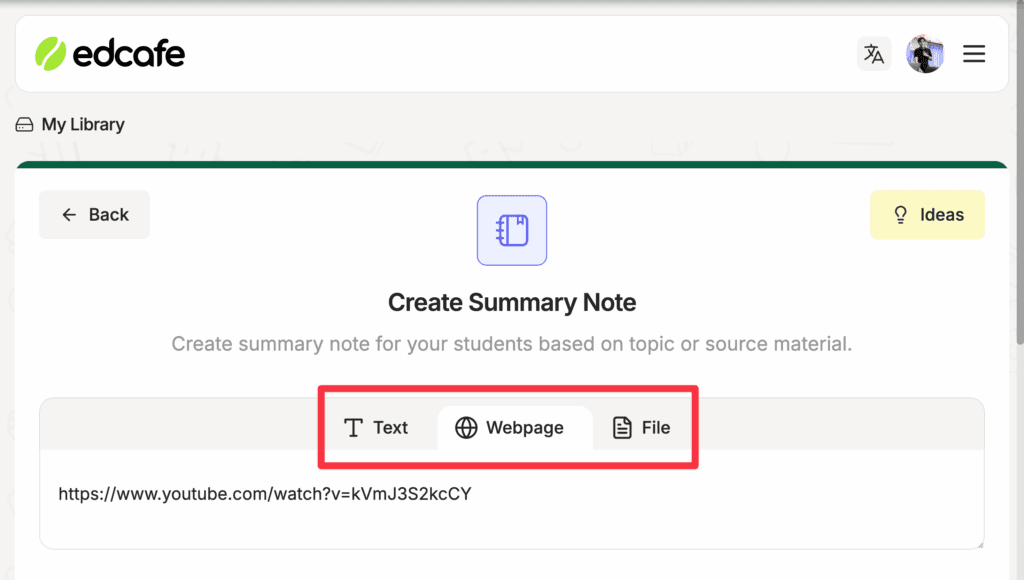Switch to the File tab
1024x580 pixels.
point(642,428)
